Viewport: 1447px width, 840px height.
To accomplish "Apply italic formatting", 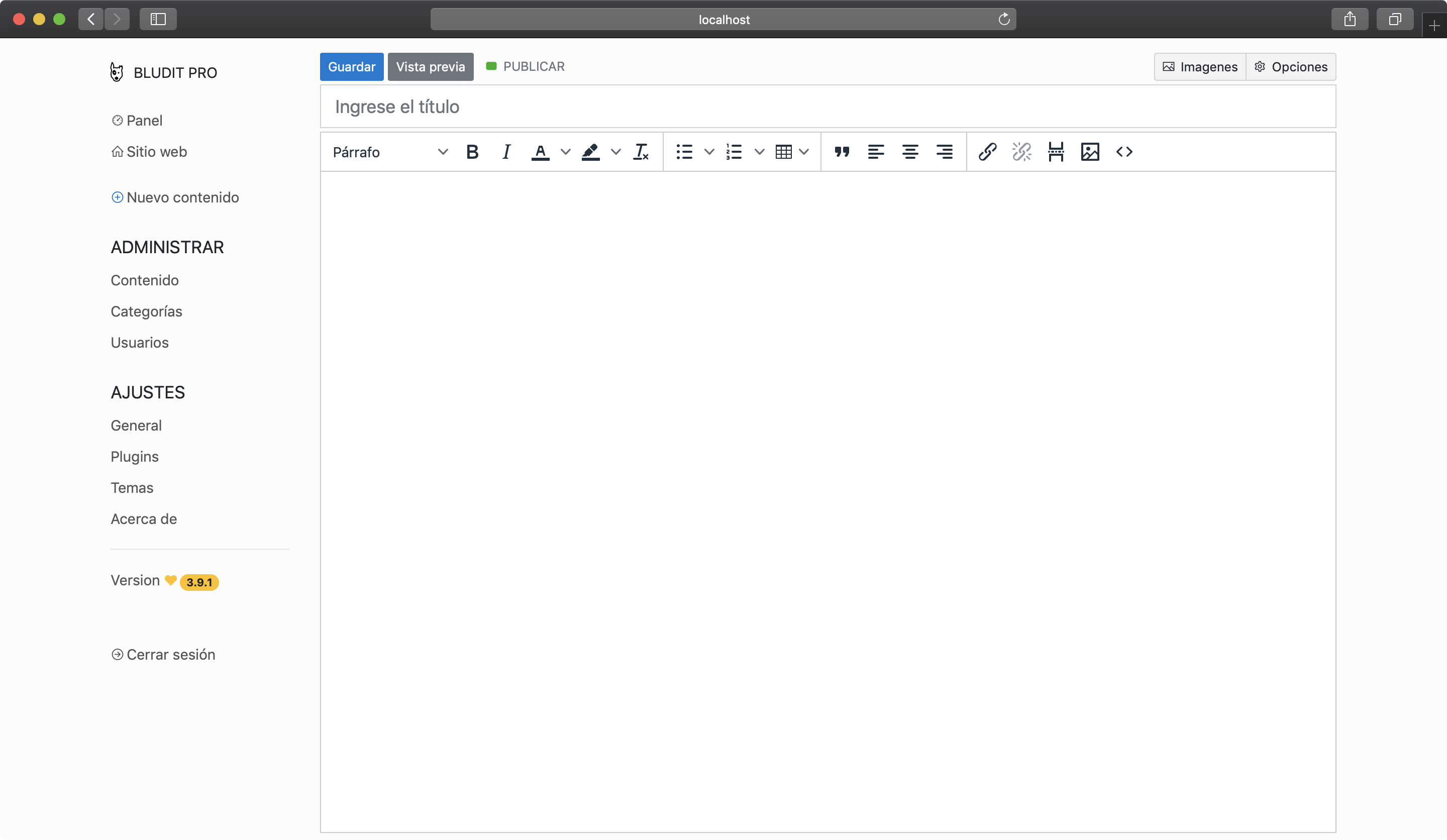I will pyautogui.click(x=506, y=152).
